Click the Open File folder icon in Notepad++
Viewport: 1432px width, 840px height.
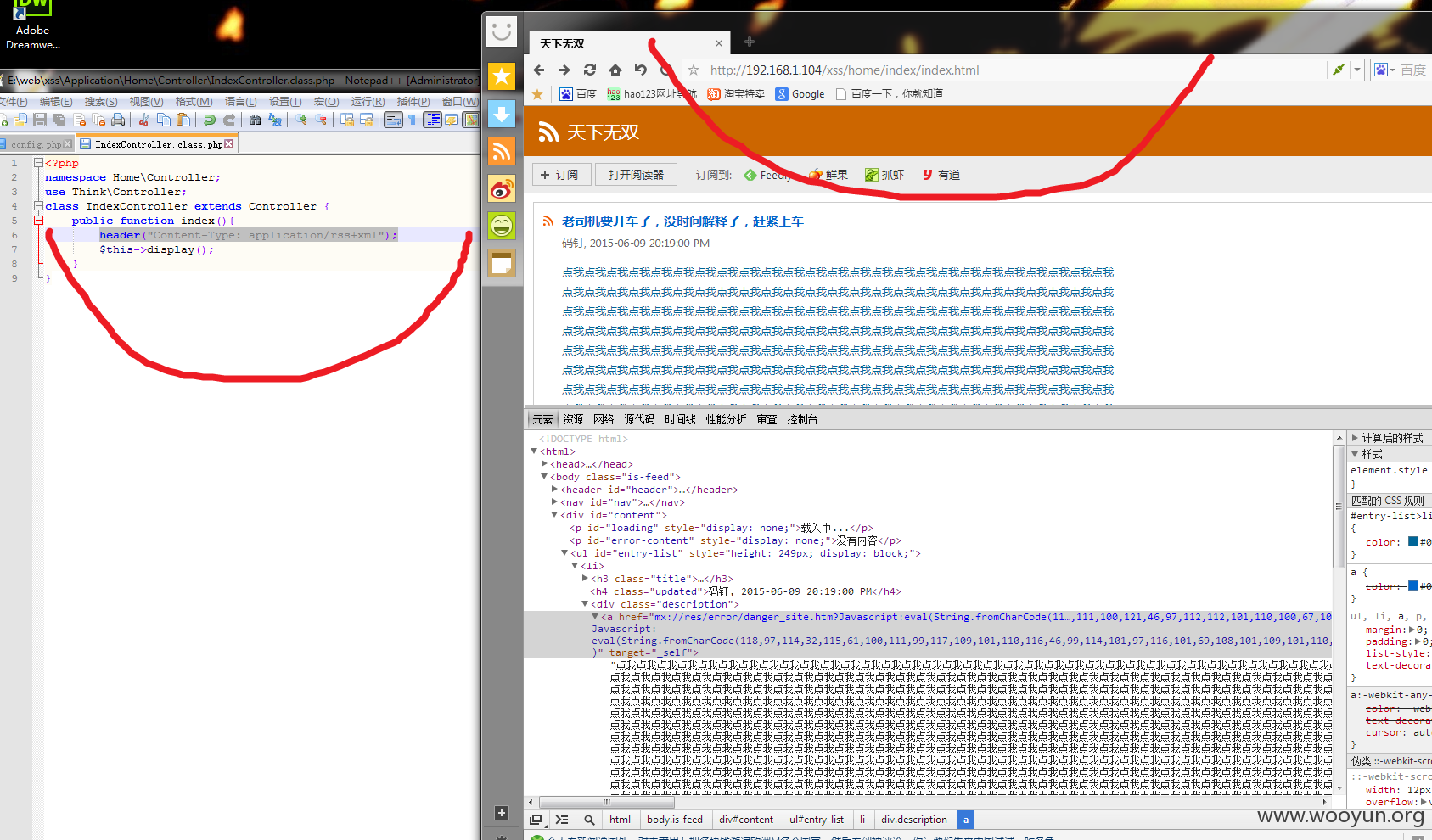point(20,120)
